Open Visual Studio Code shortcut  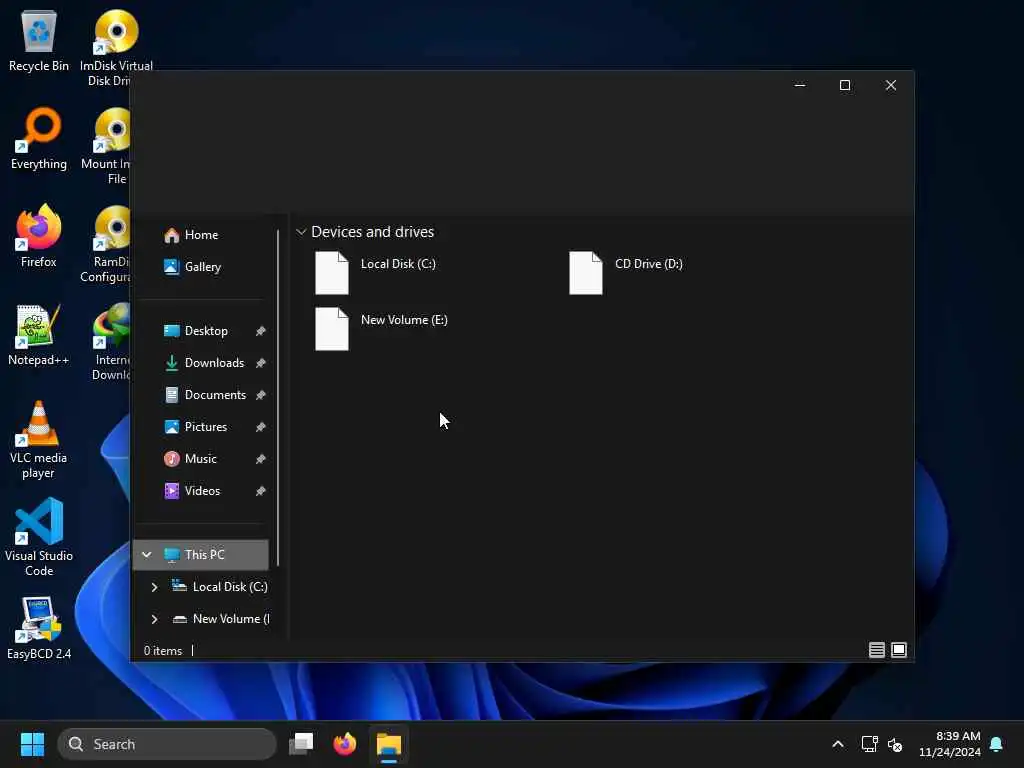tap(39, 537)
